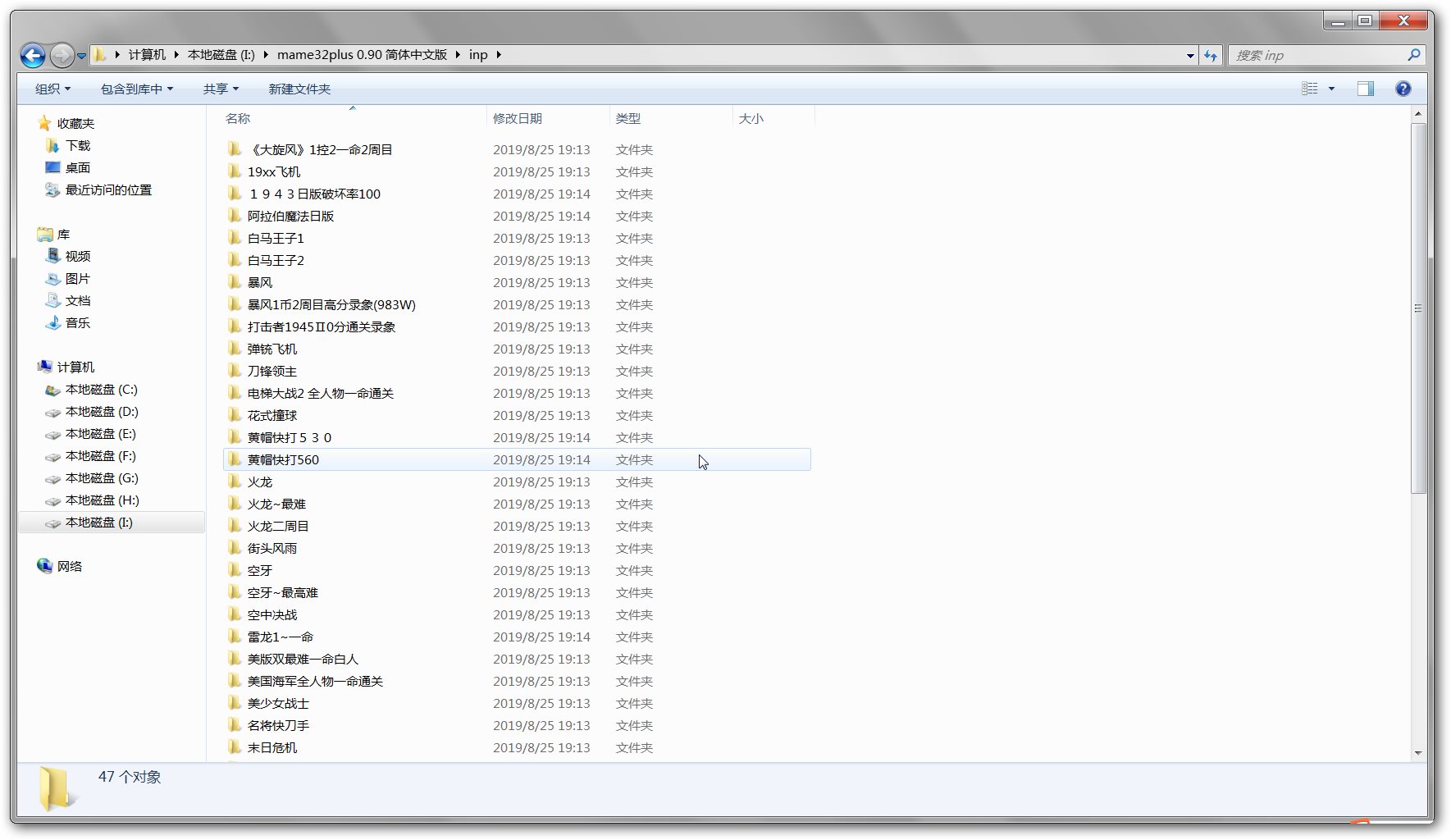The image size is (1451, 840).
Task: Click the change view icon
Action: [x=1310, y=89]
